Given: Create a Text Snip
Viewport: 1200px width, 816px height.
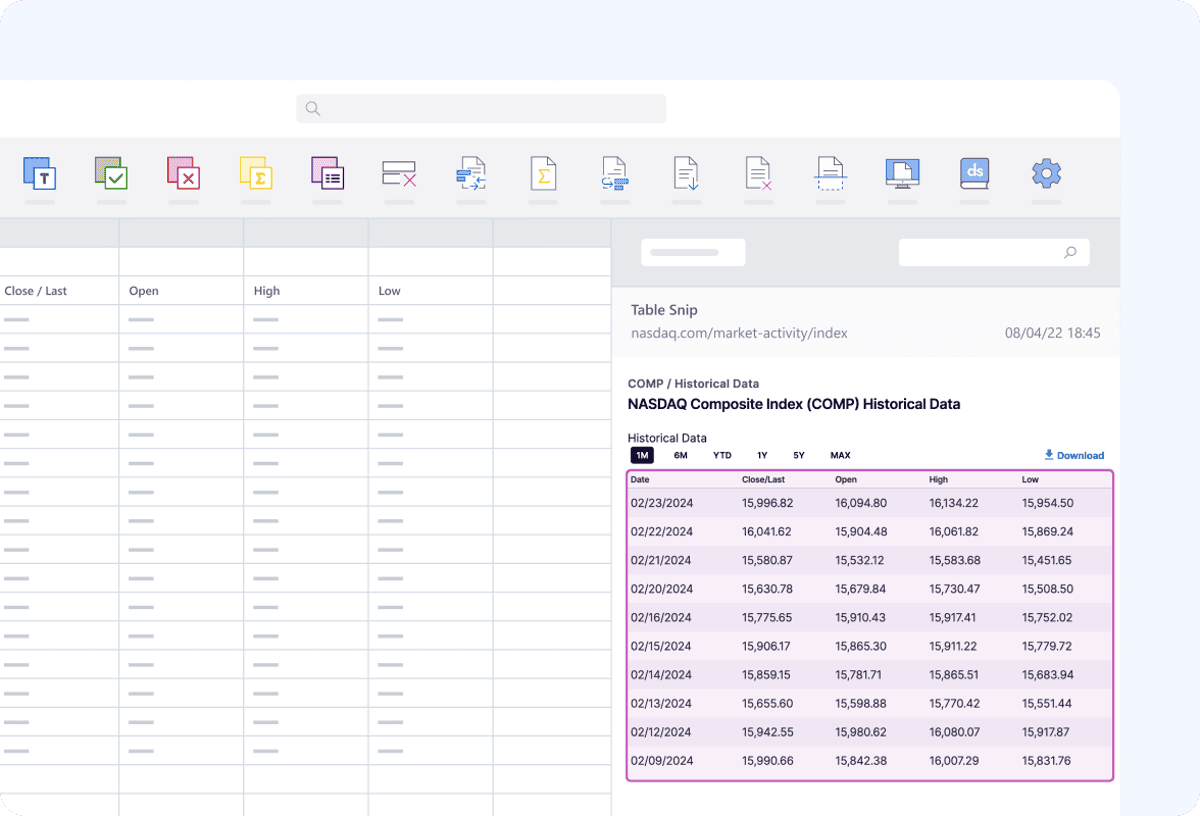Looking at the screenshot, I should [40, 175].
